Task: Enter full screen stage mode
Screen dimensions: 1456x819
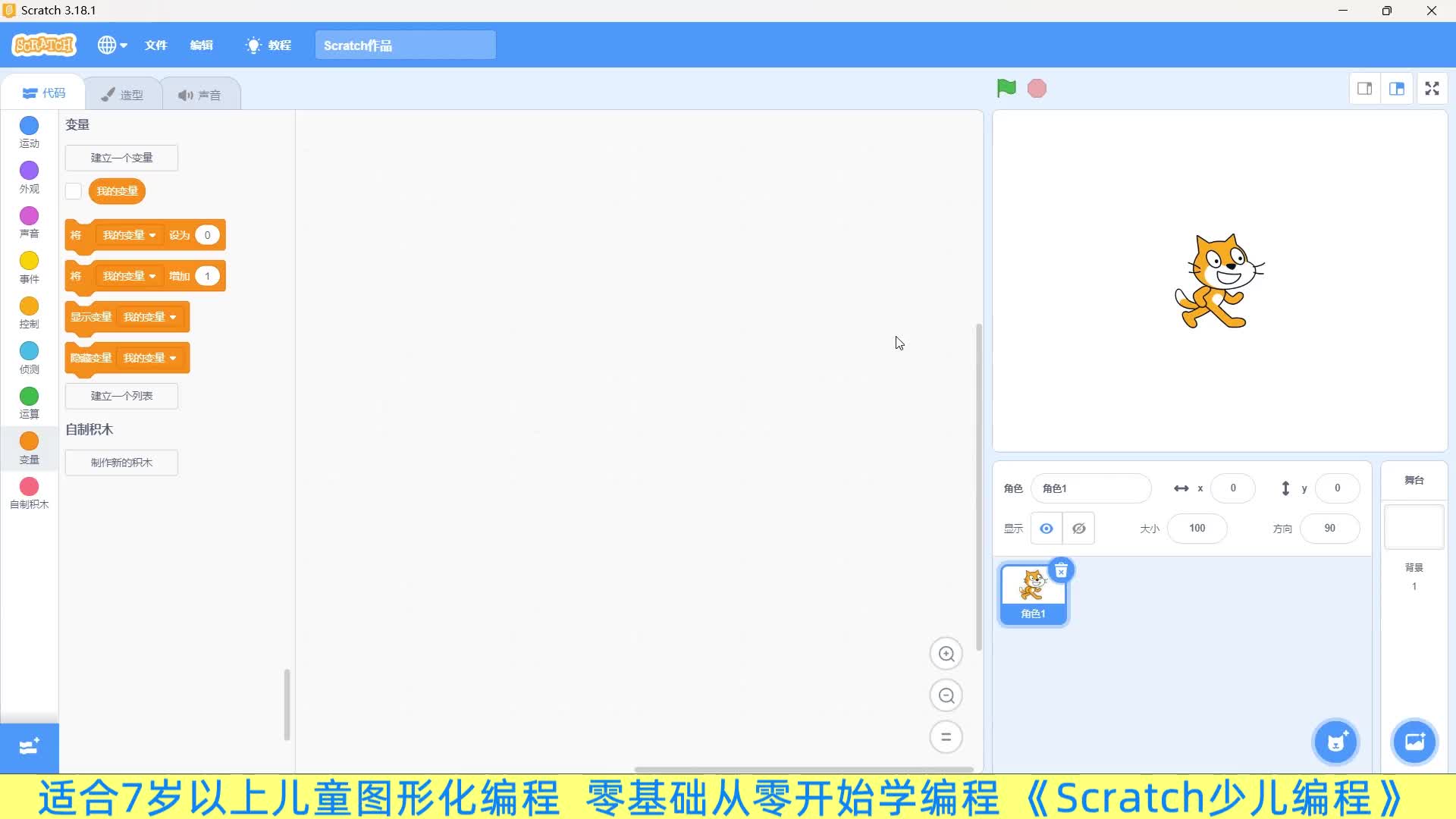Action: tap(1432, 89)
